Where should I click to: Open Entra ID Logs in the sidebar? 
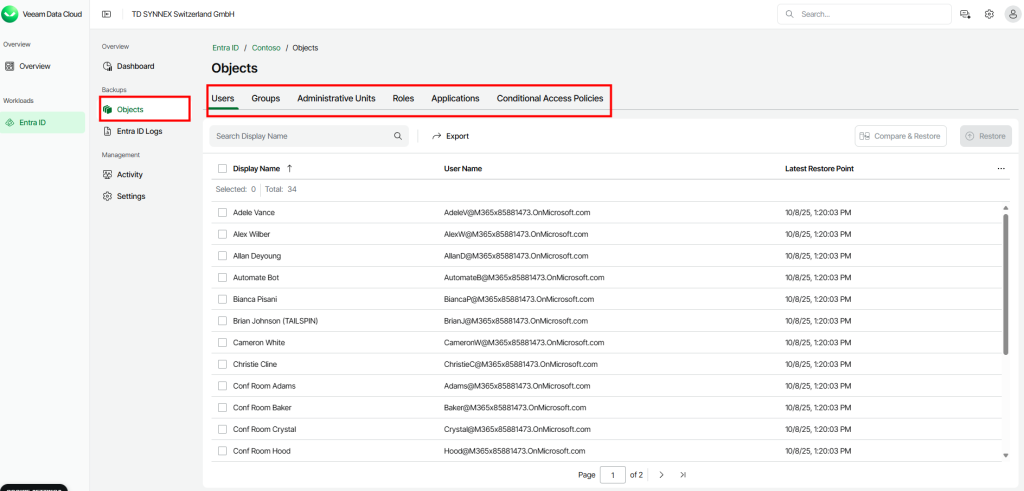point(138,131)
